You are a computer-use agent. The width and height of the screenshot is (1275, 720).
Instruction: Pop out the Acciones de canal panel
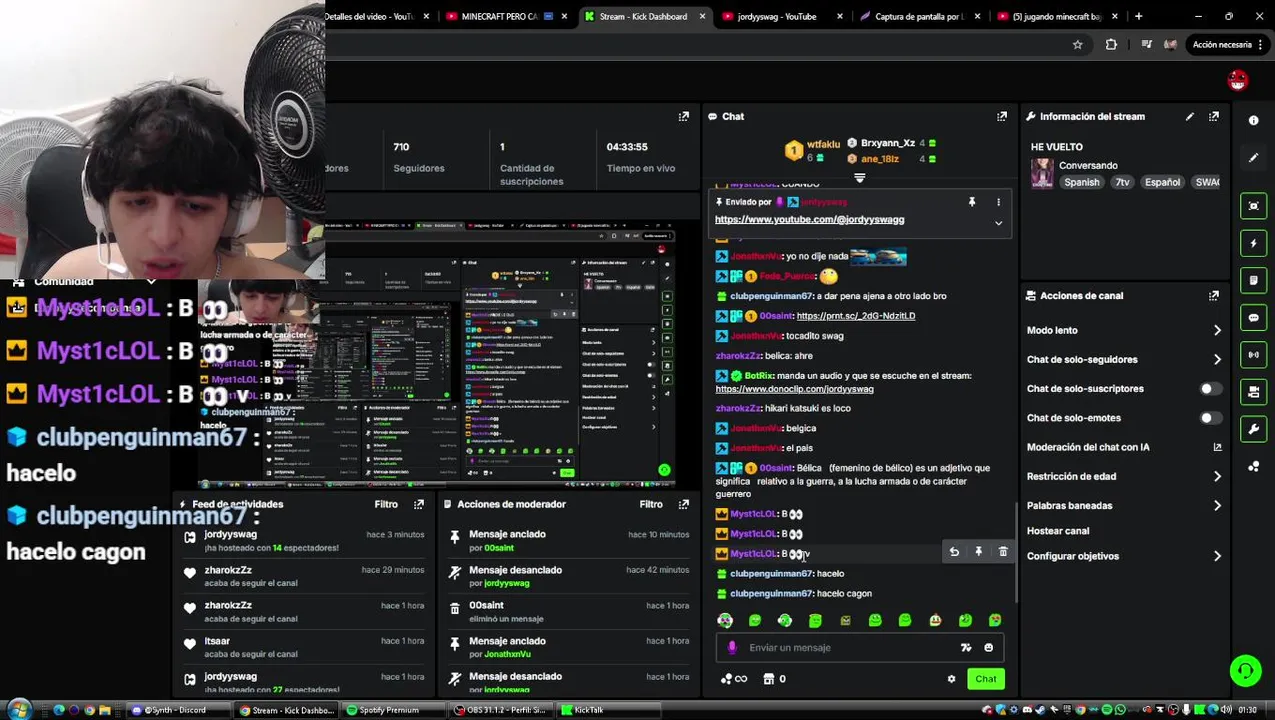(1213, 296)
